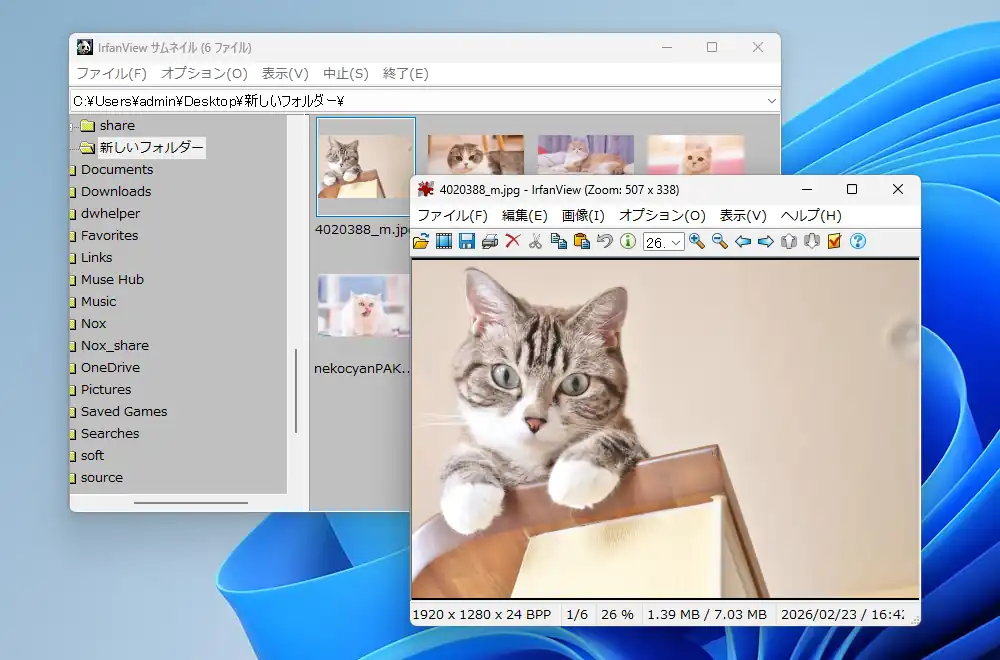Click 中止(S) in the thumbnail window menu bar
Image resolution: width=1000 pixels, height=660 pixels.
click(x=345, y=74)
